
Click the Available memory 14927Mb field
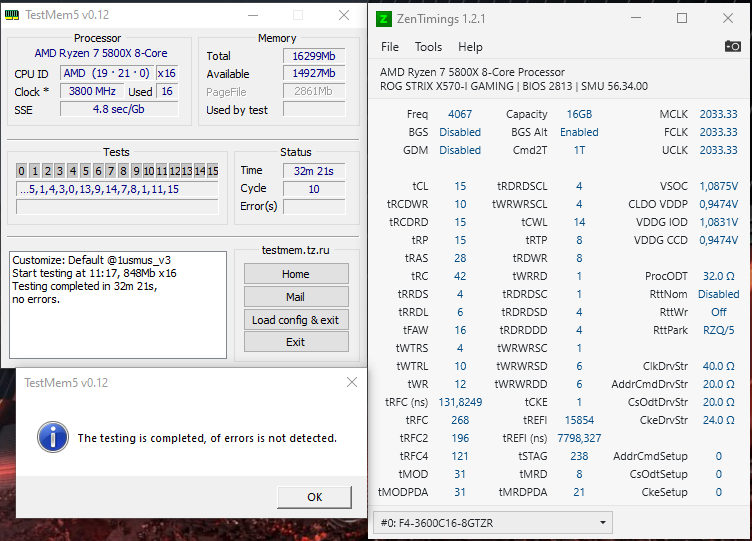tap(314, 73)
